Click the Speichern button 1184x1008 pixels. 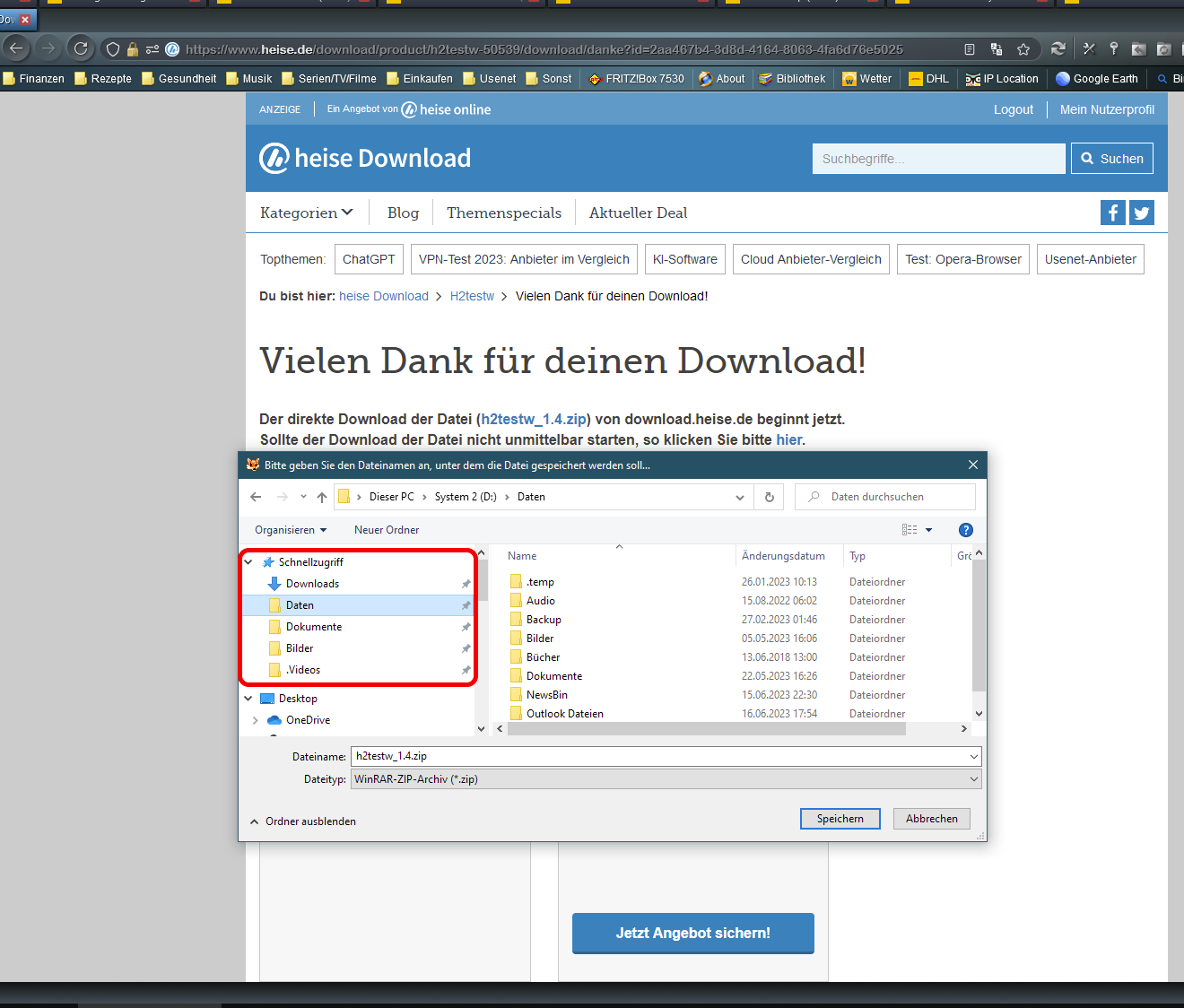840,819
